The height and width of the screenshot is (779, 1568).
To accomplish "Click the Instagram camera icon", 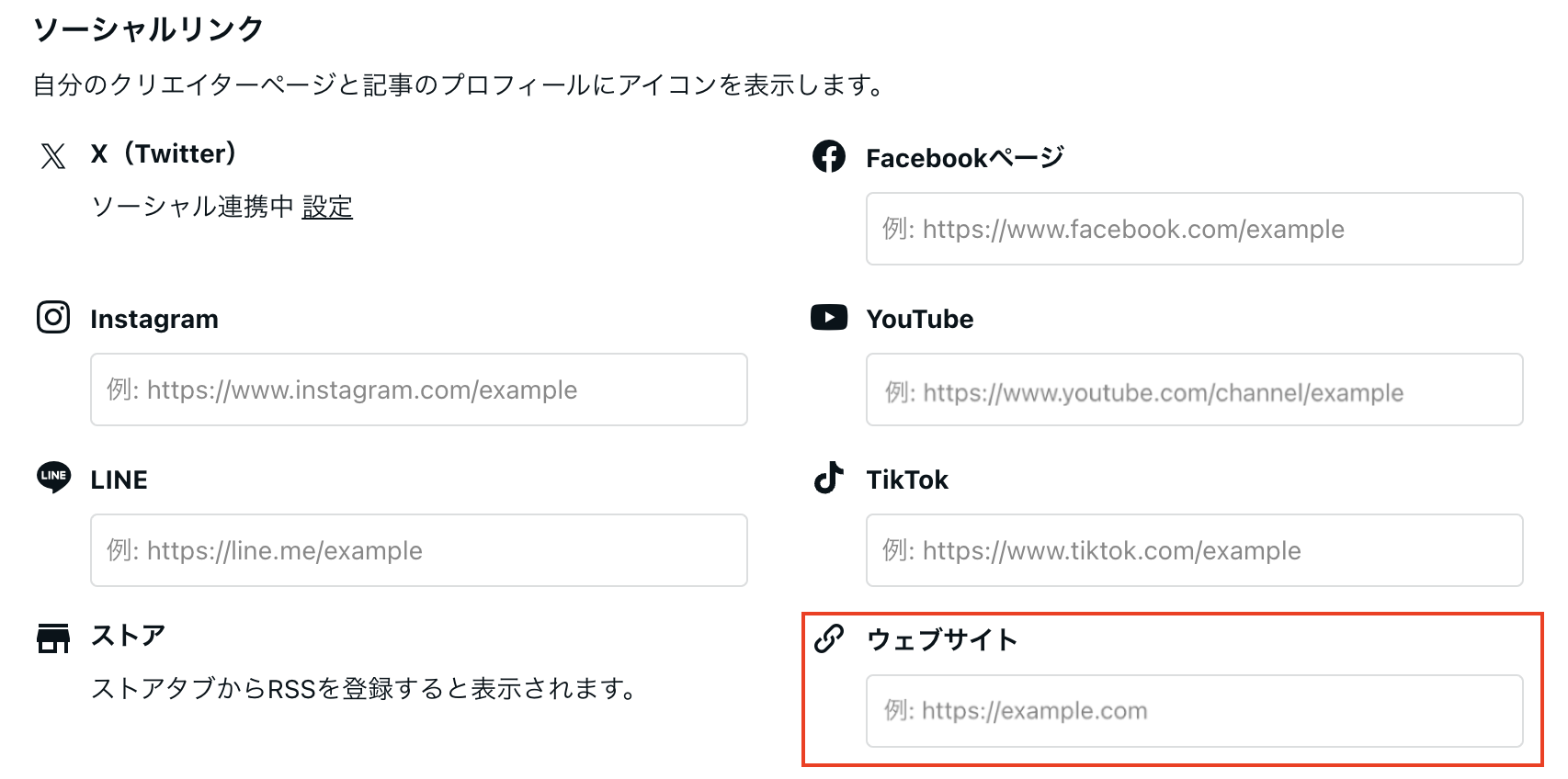I will click(x=53, y=317).
